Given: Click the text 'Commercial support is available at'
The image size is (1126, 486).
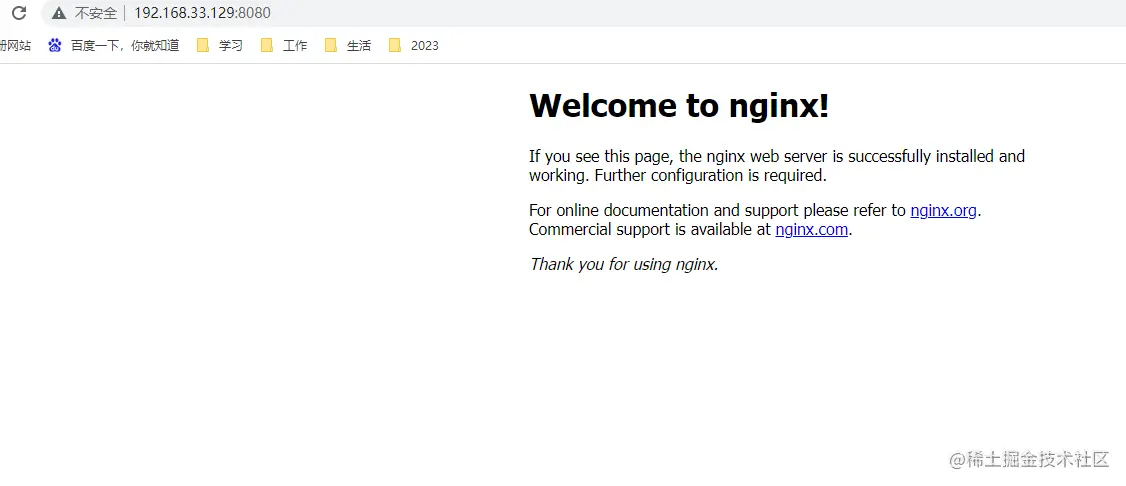Looking at the screenshot, I should [x=650, y=230].
